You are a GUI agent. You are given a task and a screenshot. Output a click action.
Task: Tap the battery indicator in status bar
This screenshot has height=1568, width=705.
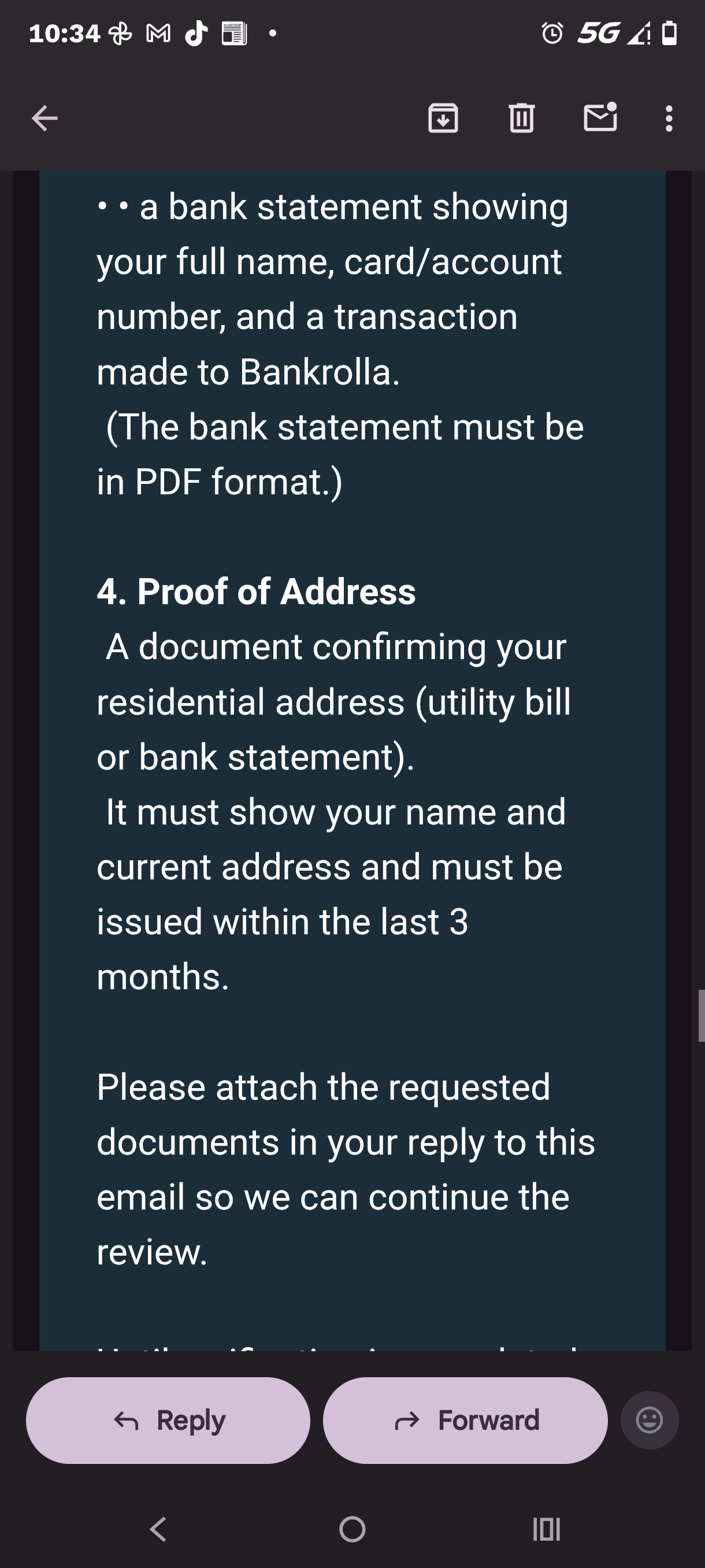[x=669, y=33]
